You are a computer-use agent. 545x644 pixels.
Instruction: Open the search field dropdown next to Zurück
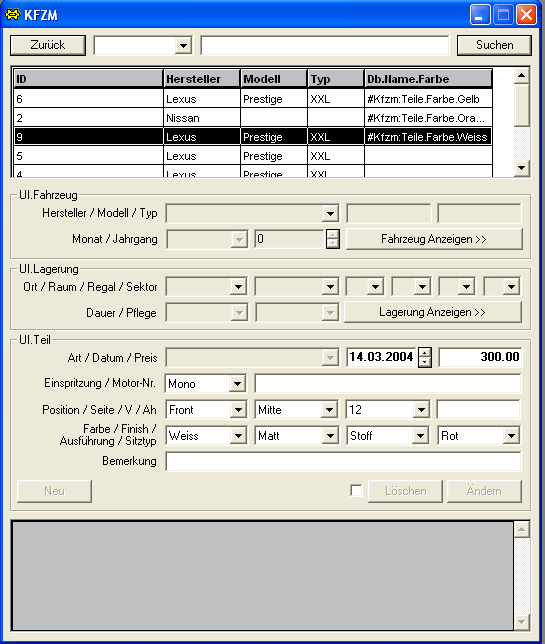pyautogui.click(x=183, y=45)
